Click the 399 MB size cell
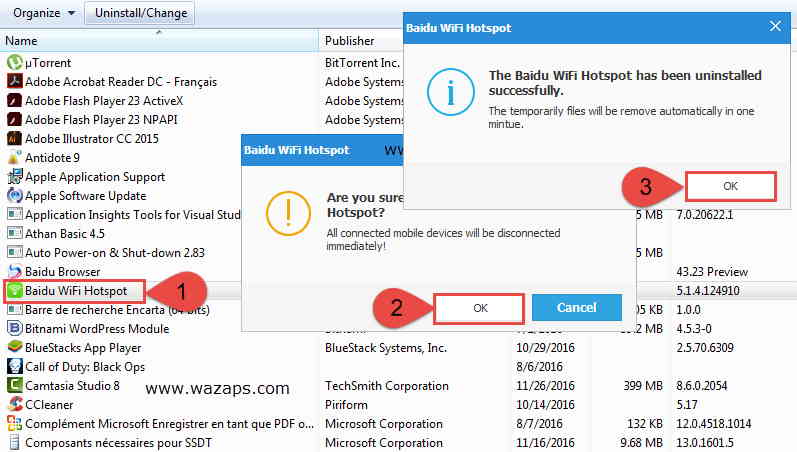The width and height of the screenshot is (797, 452). point(643,386)
